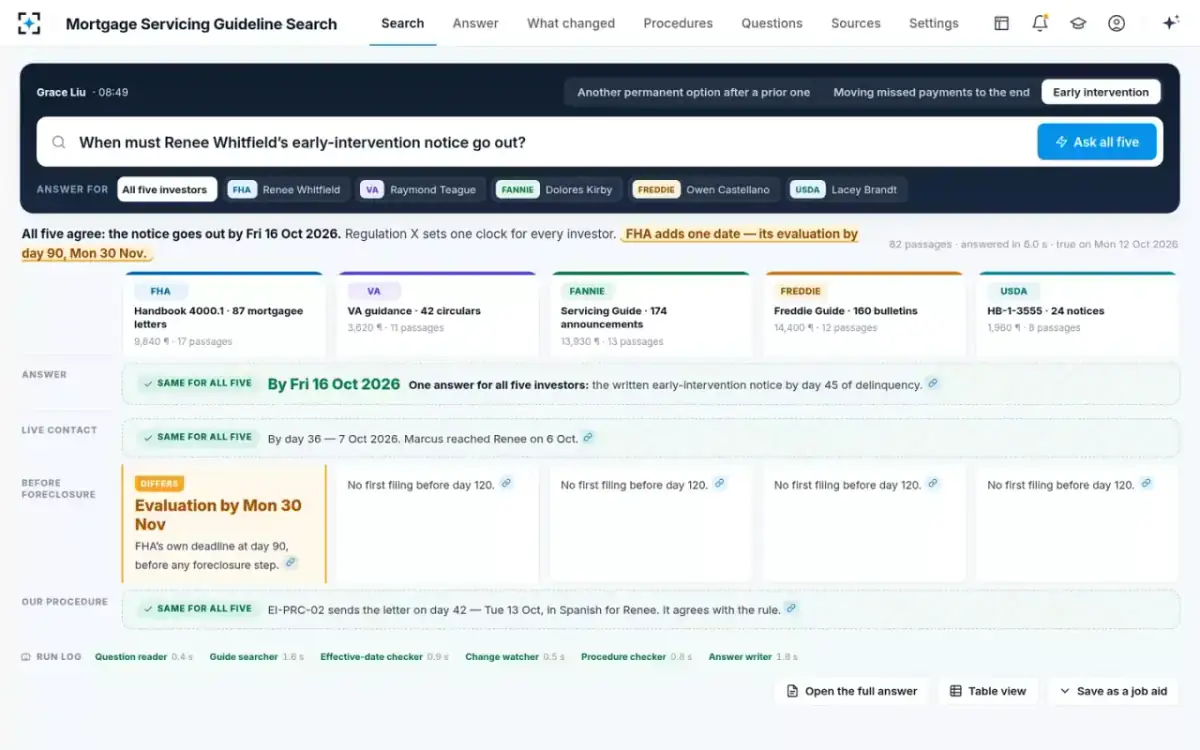Click 'Question reader' in run log
The width and height of the screenshot is (1200, 750).
click(x=131, y=657)
